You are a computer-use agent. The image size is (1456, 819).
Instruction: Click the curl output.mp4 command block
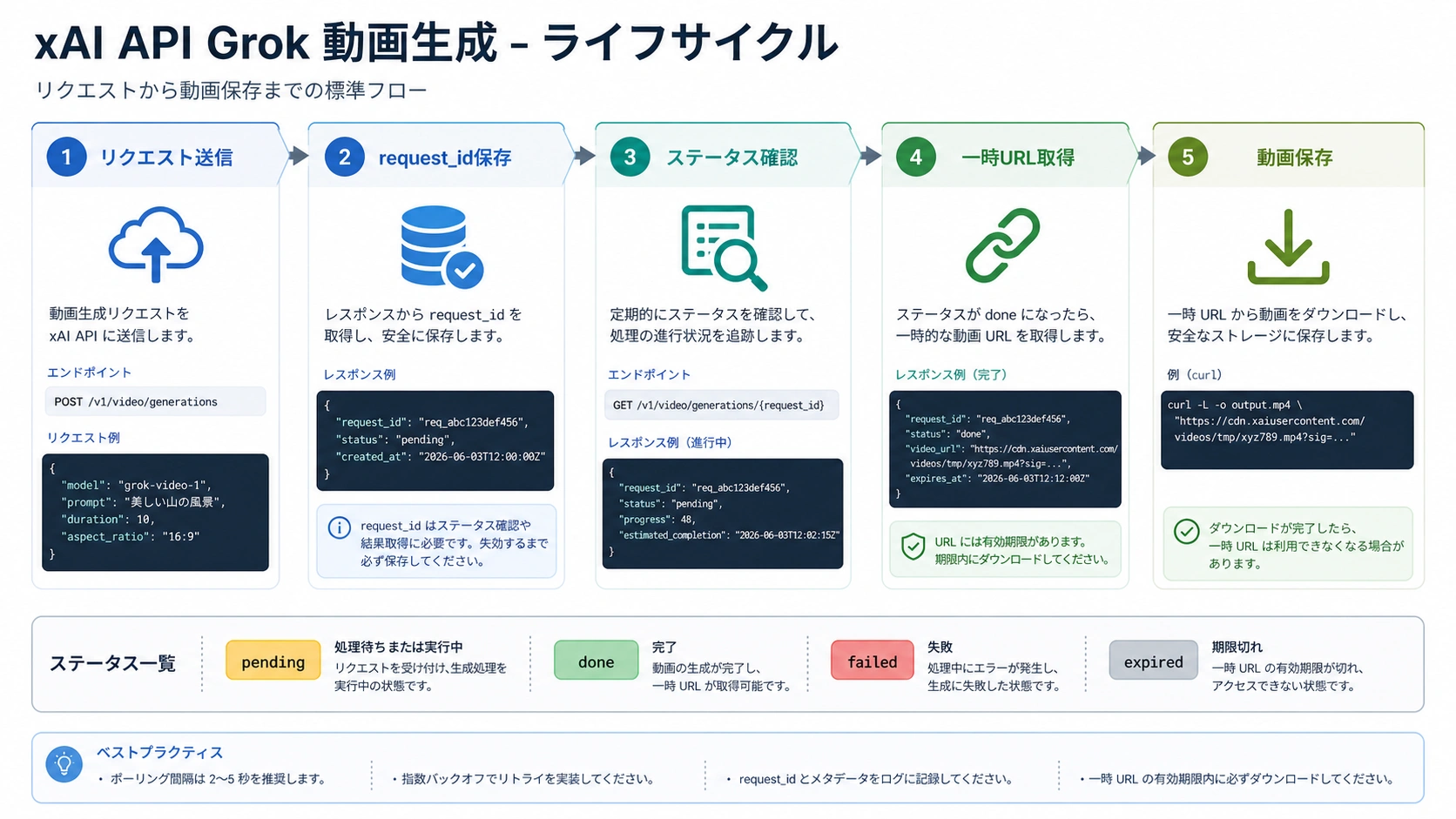click(x=1287, y=429)
